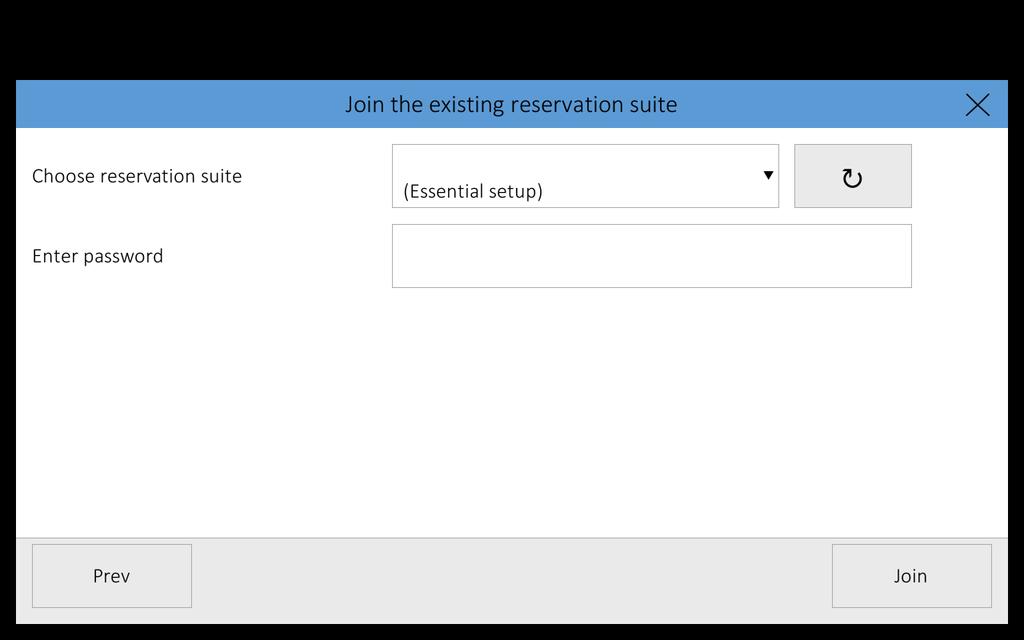The width and height of the screenshot is (1024, 640).
Task: Focus the Enter password field
Action: [x=652, y=256]
